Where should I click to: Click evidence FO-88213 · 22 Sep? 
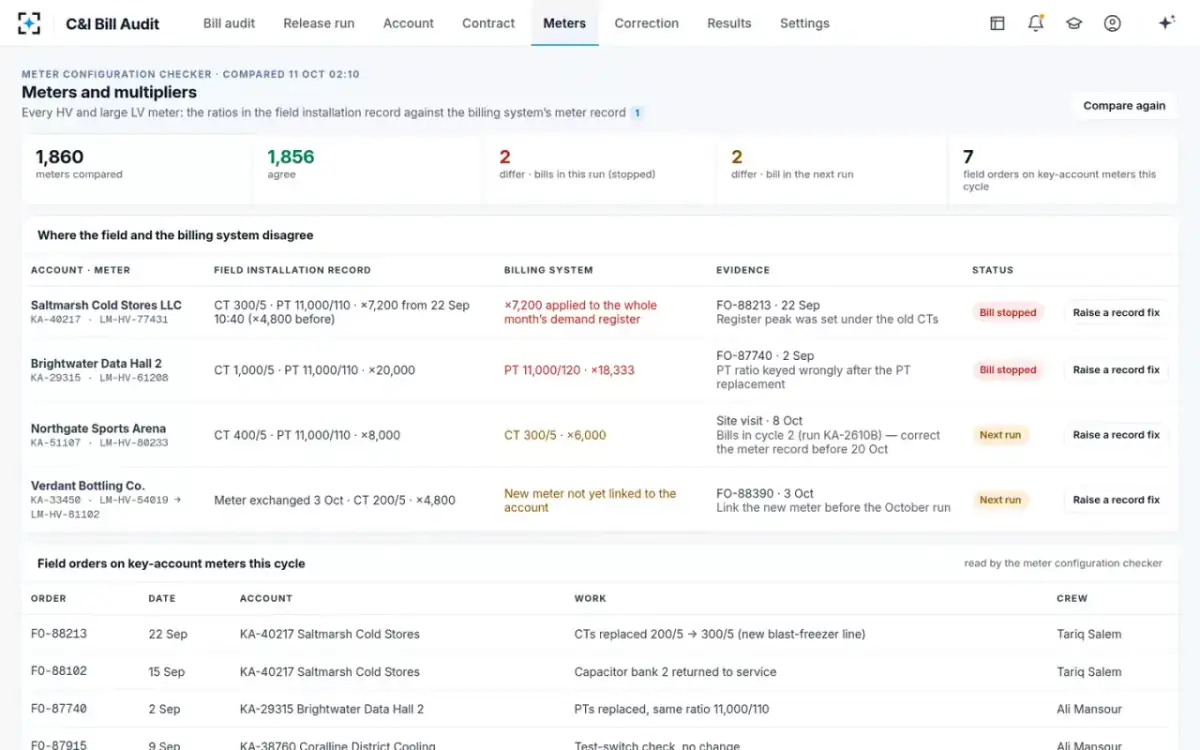pos(768,305)
